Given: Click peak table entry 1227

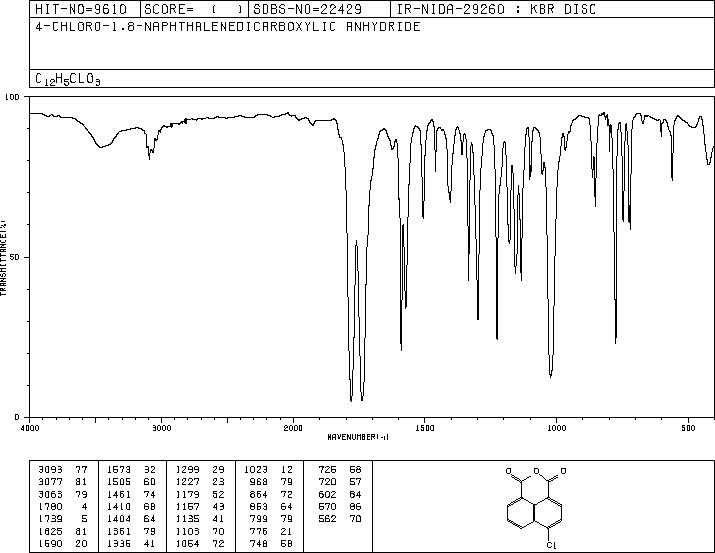Looking at the screenshot, I should point(187,482).
